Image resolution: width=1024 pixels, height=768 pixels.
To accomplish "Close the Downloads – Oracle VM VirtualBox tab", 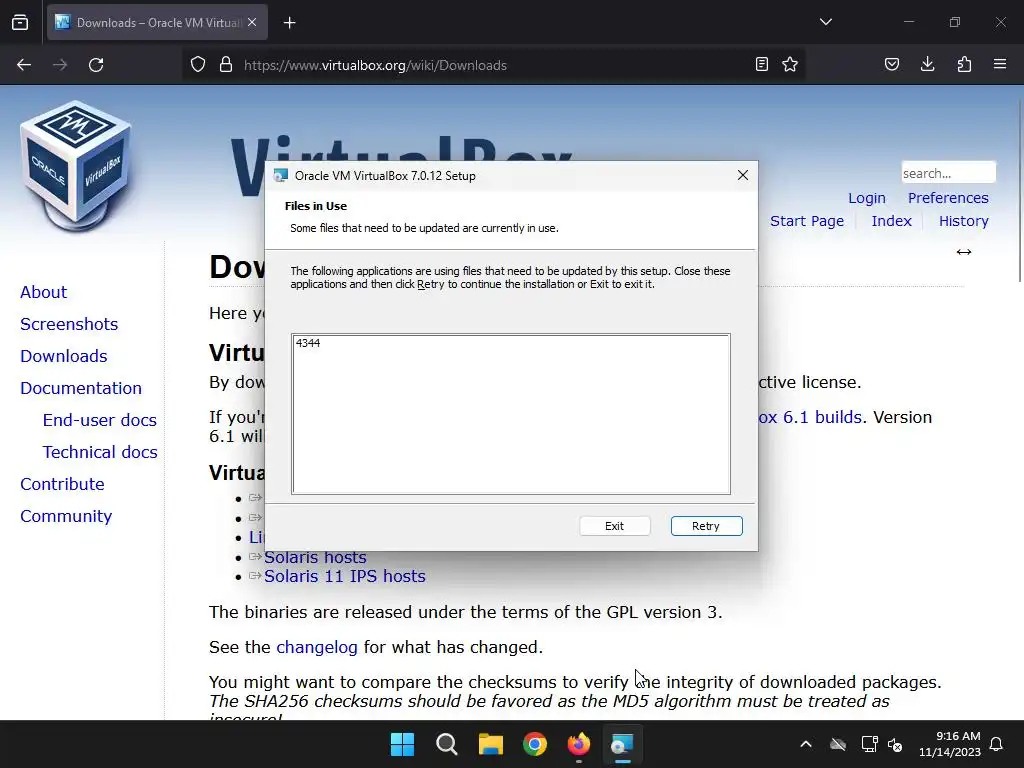I will click(x=252, y=22).
